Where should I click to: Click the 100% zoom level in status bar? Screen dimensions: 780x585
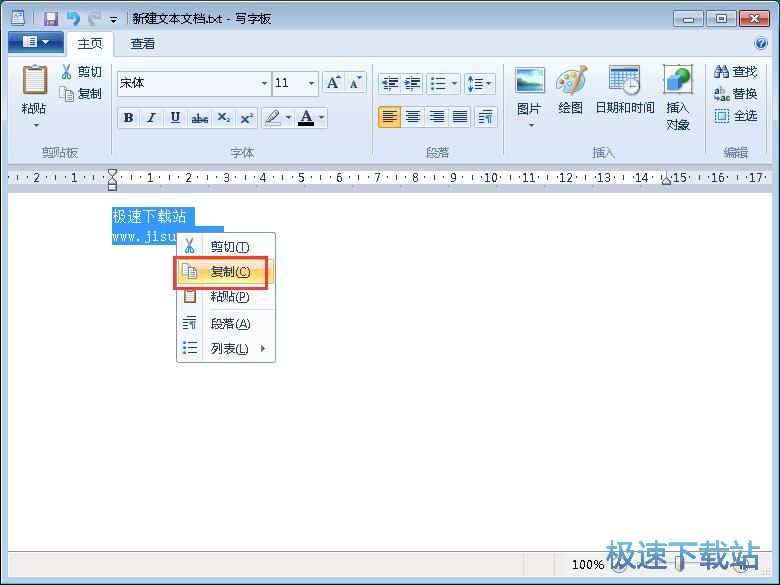587,565
